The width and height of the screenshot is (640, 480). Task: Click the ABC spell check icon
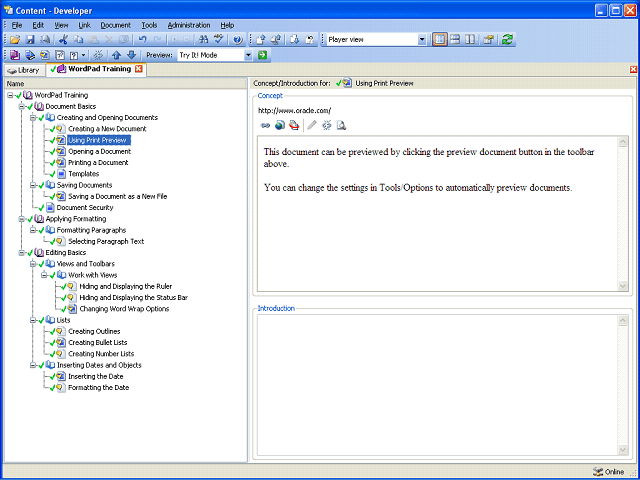pos(219,40)
